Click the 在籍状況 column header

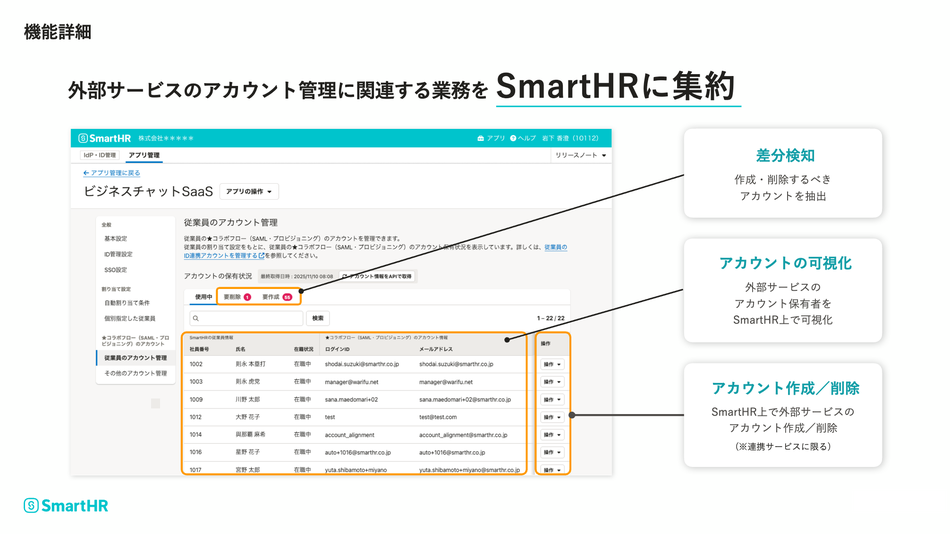[x=304, y=350]
